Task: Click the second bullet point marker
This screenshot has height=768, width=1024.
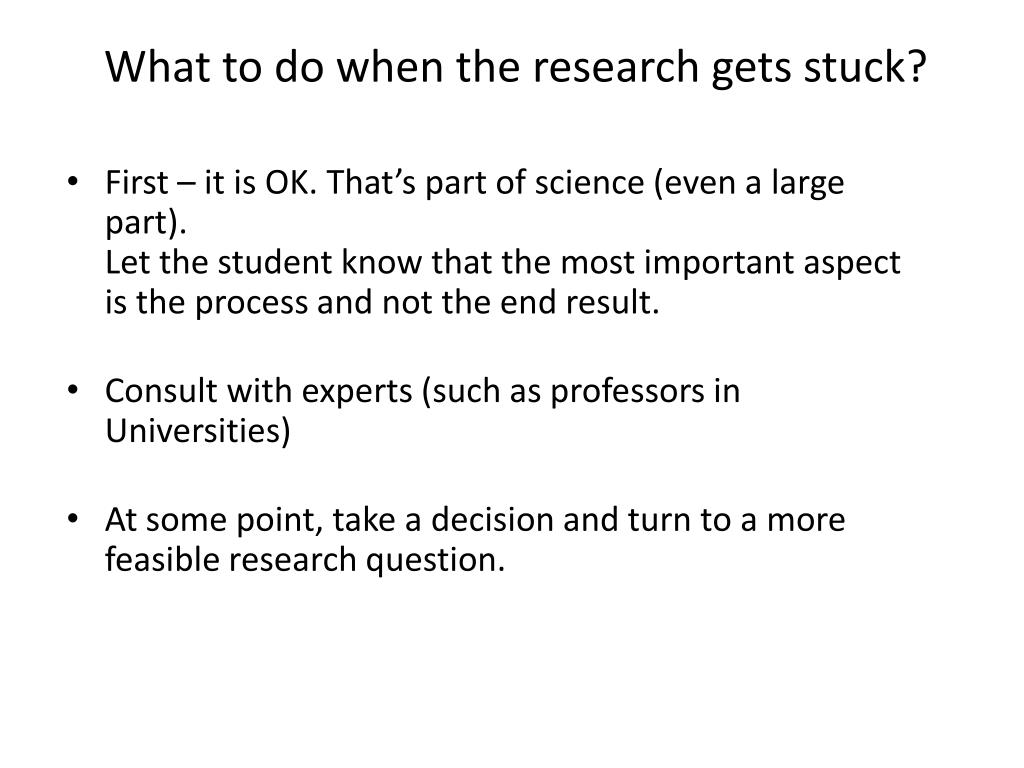Action: (72, 390)
